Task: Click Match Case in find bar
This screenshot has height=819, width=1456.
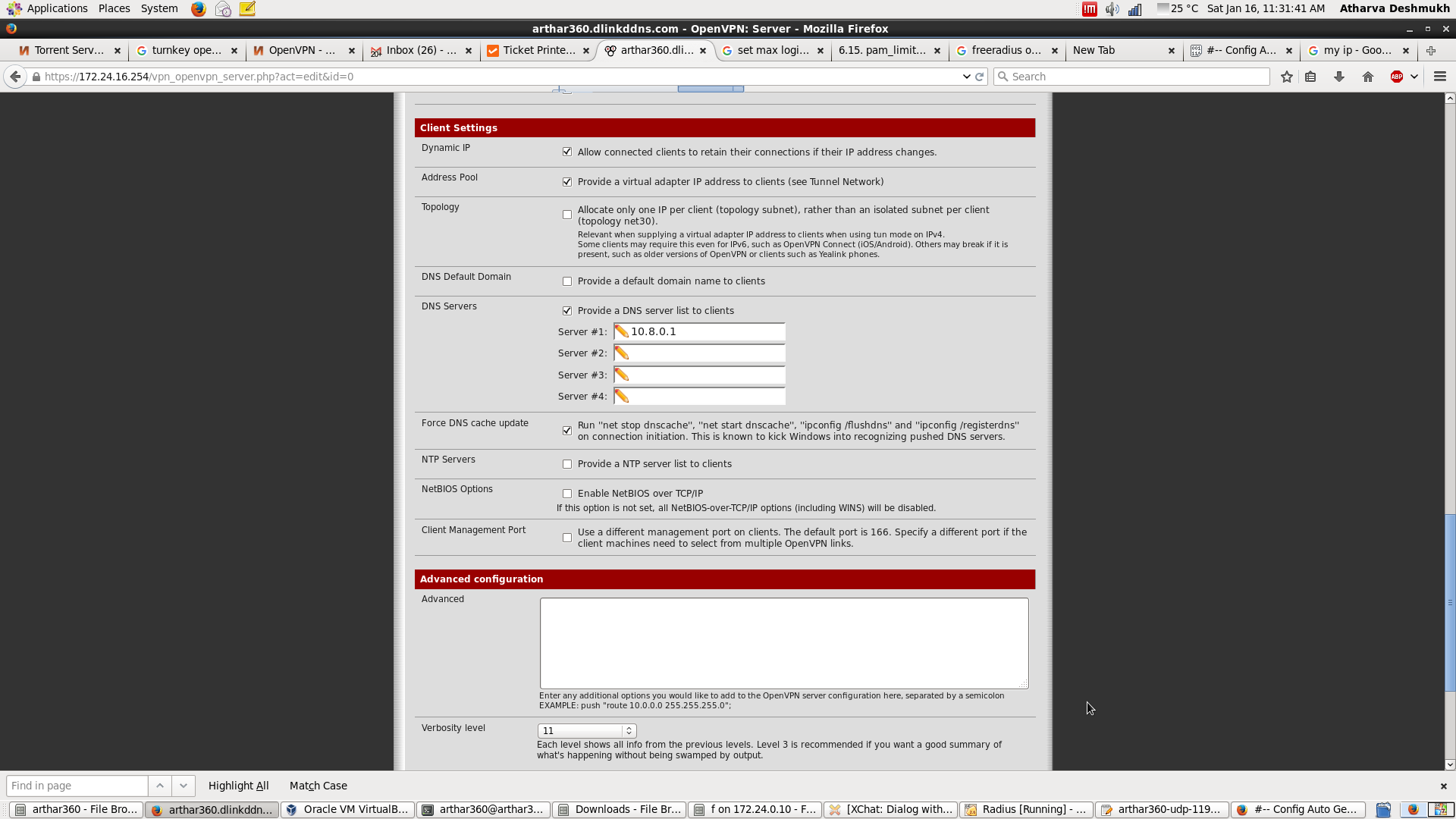Action: click(x=318, y=786)
